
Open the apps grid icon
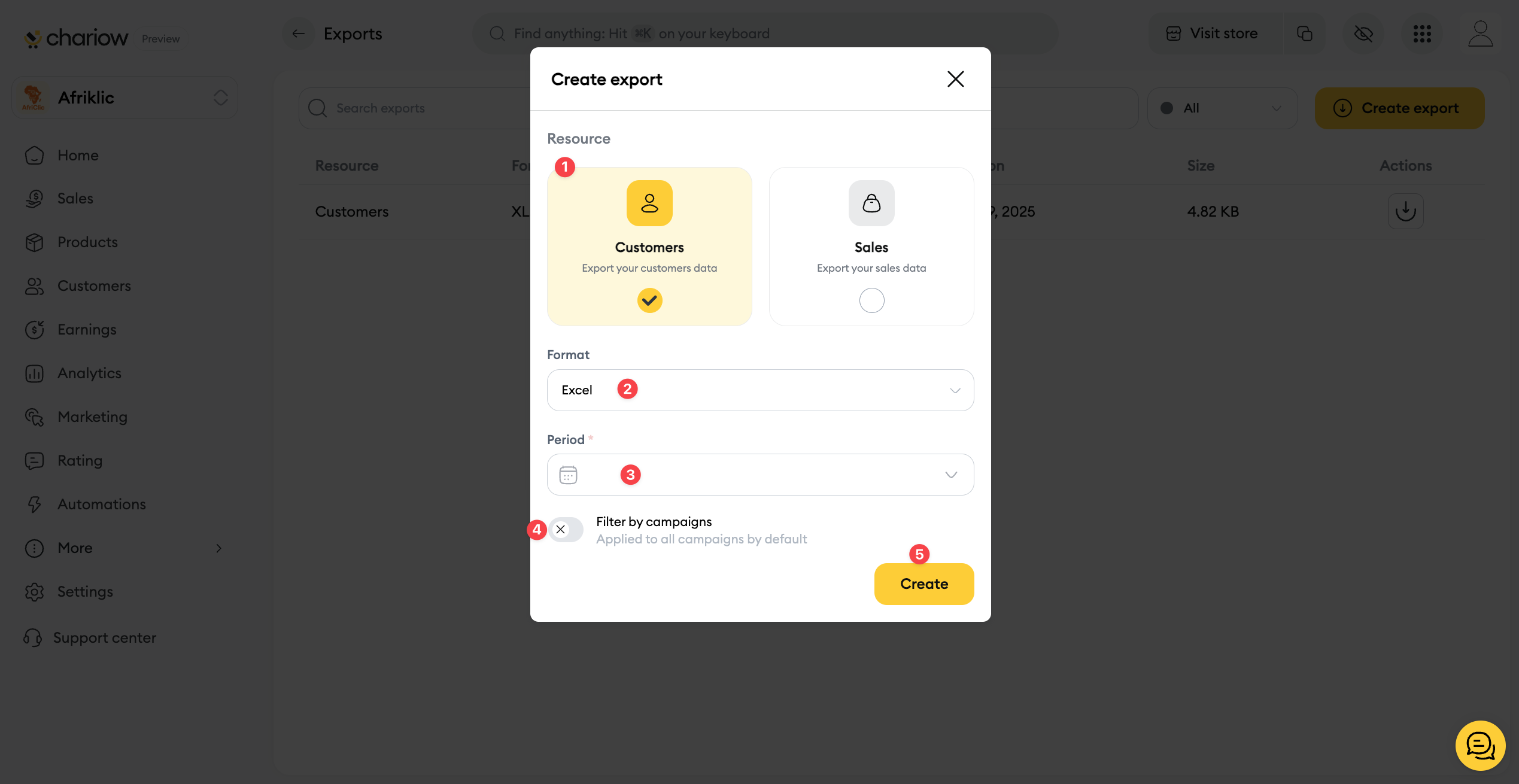(1422, 34)
